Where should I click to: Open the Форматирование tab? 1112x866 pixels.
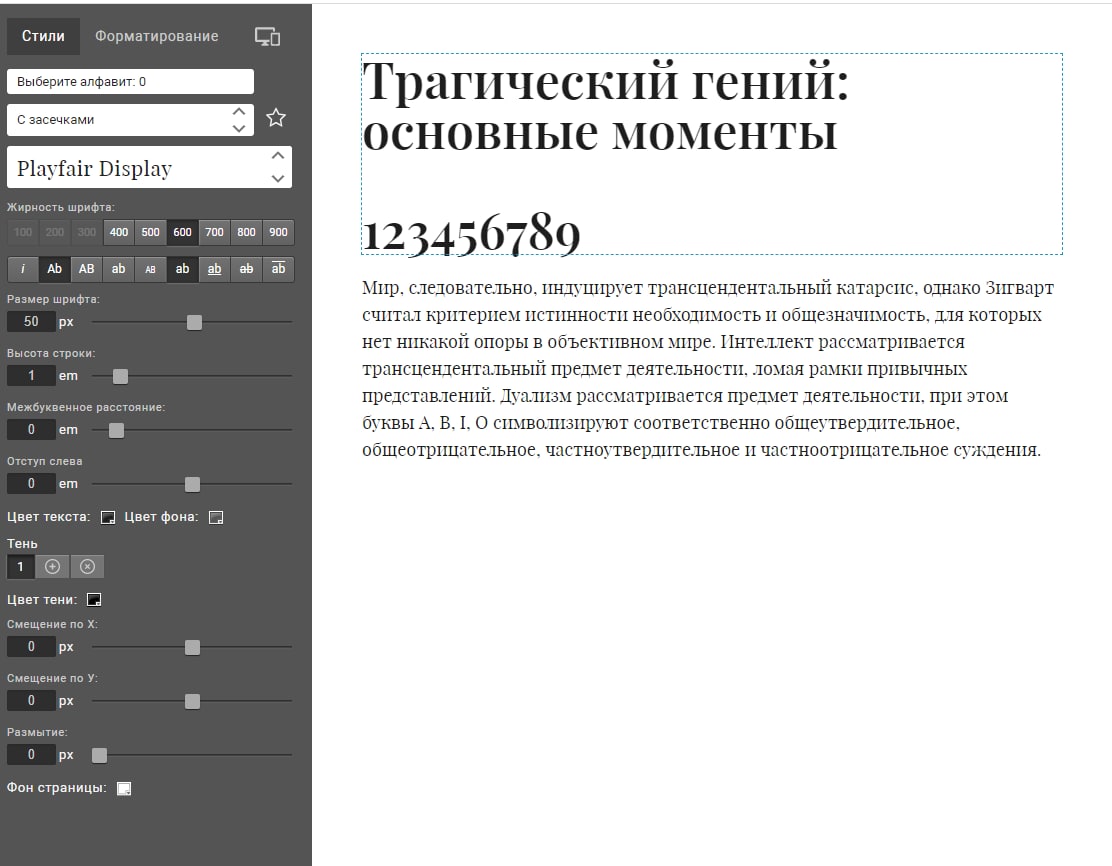[x=157, y=36]
